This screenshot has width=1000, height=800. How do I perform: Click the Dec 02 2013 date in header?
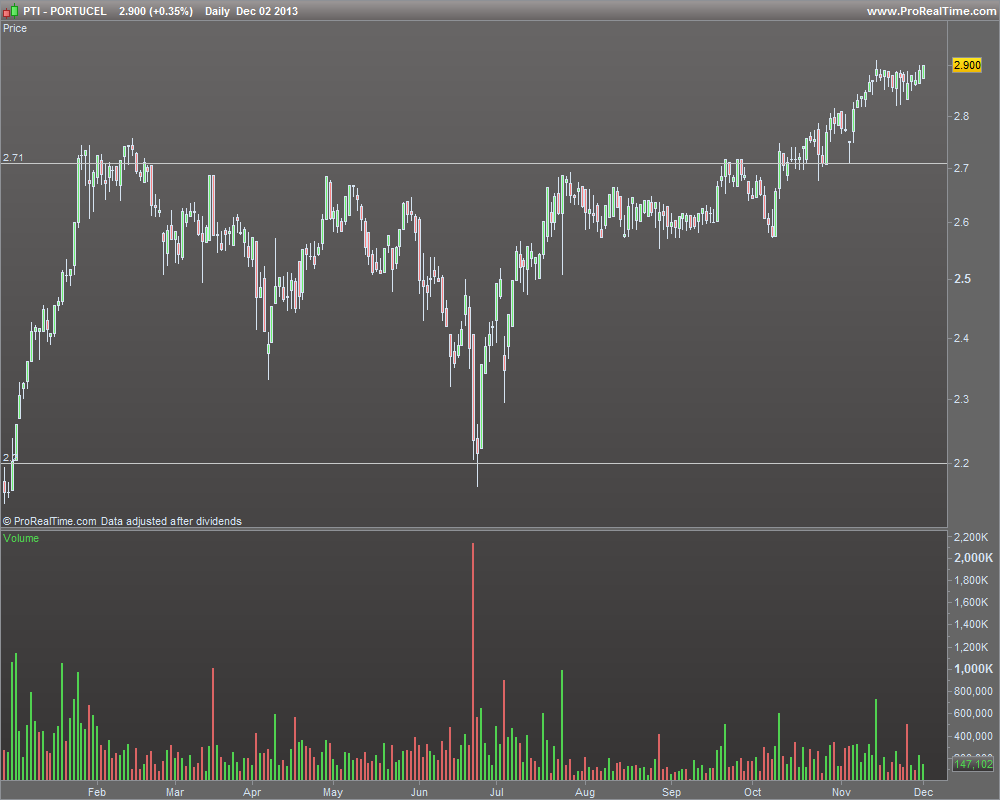pyautogui.click(x=267, y=11)
